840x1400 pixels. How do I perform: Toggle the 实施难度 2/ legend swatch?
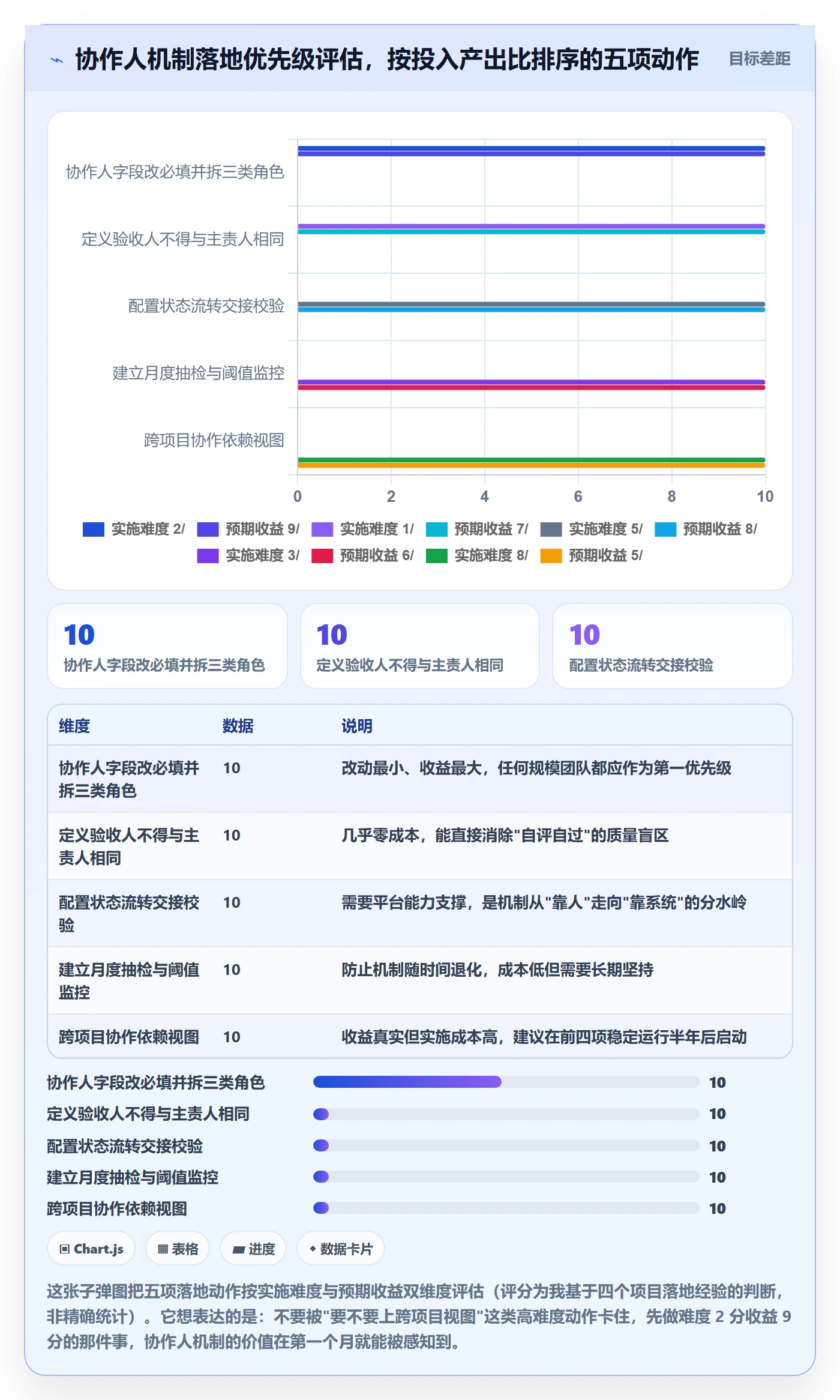pyautogui.click(x=94, y=529)
